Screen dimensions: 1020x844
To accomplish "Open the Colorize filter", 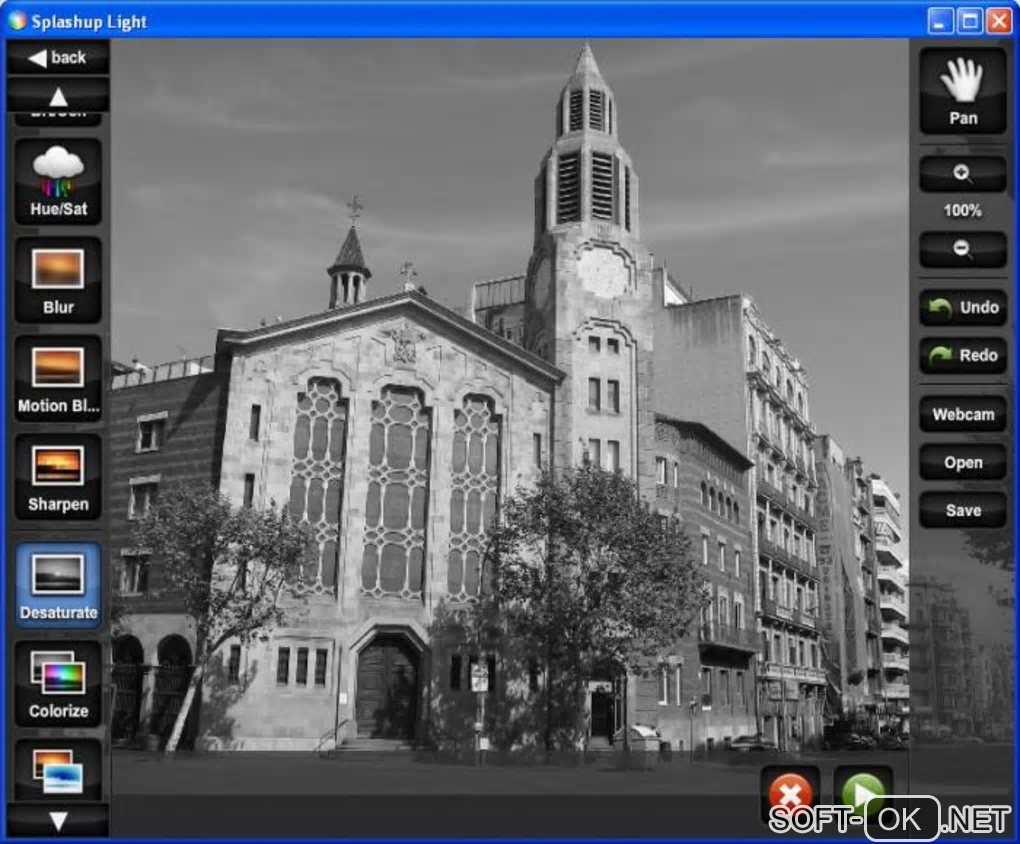I will pyautogui.click(x=58, y=684).
